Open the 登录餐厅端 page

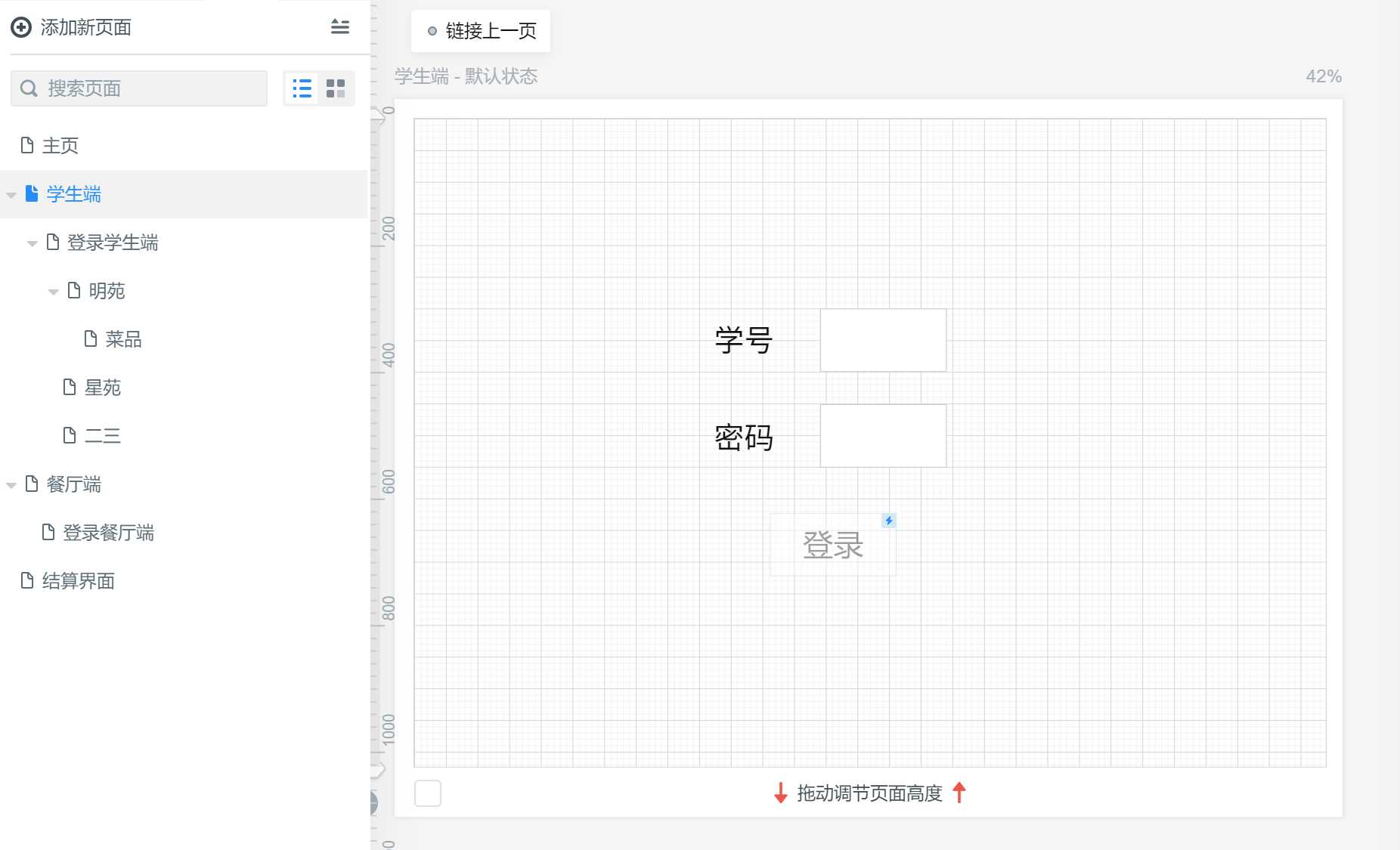point(109,533)
